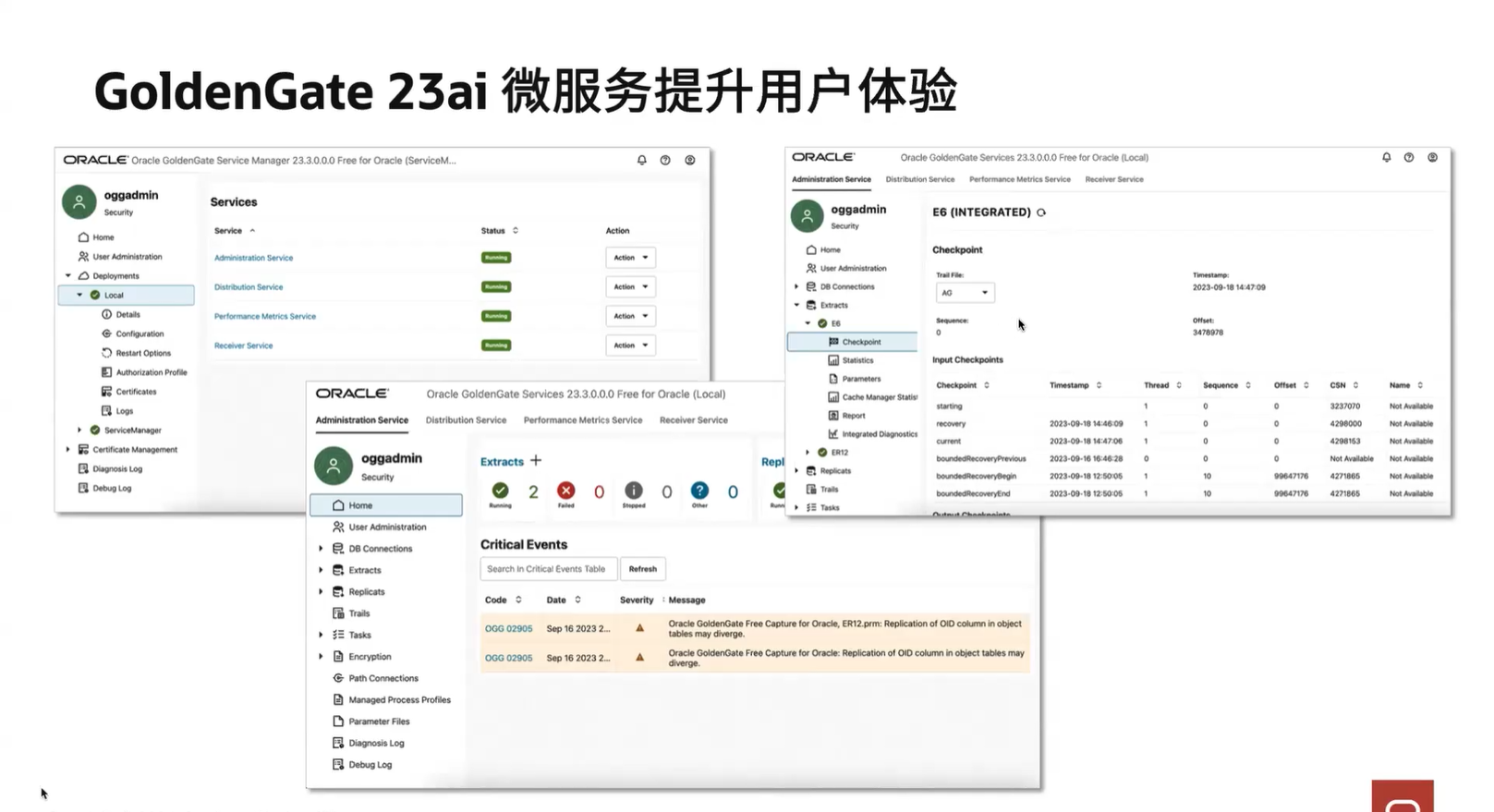Open User Administration in the Critical Events window sidebar
1494x812 pixels.
(x=380, y=527)
